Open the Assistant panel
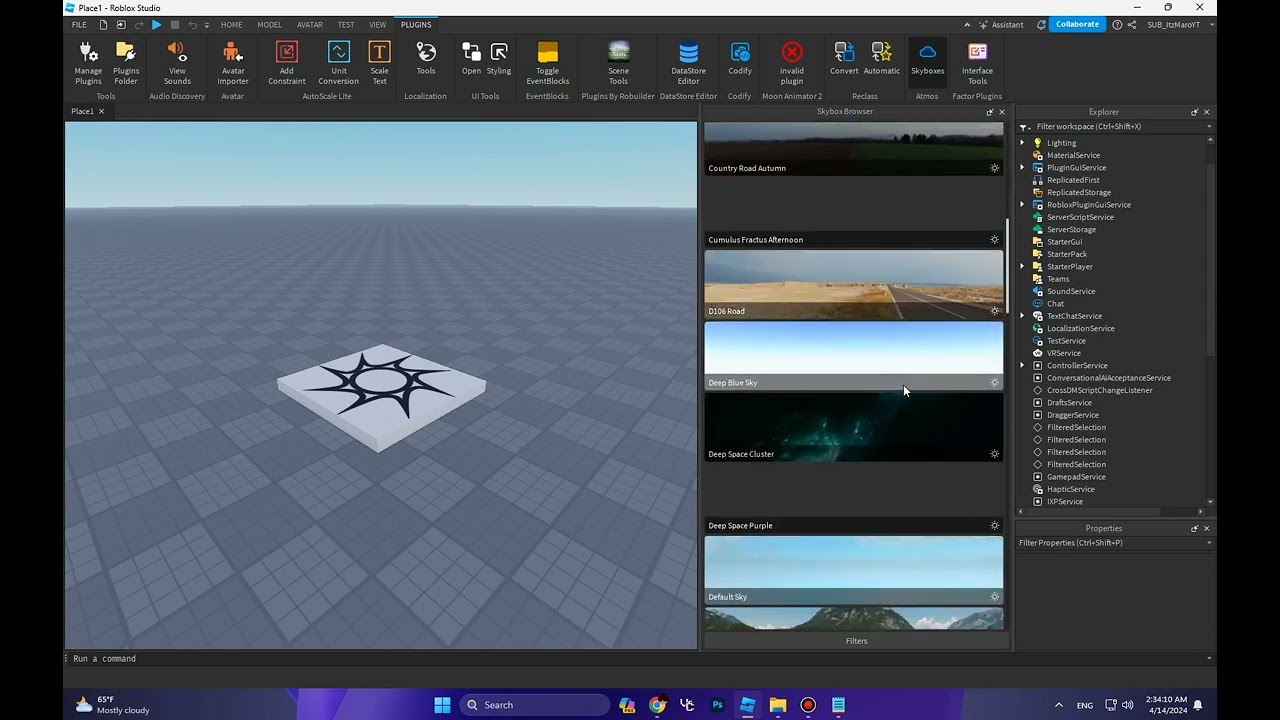This screenshot has height=720, width=1280. tap(1000, 24)
